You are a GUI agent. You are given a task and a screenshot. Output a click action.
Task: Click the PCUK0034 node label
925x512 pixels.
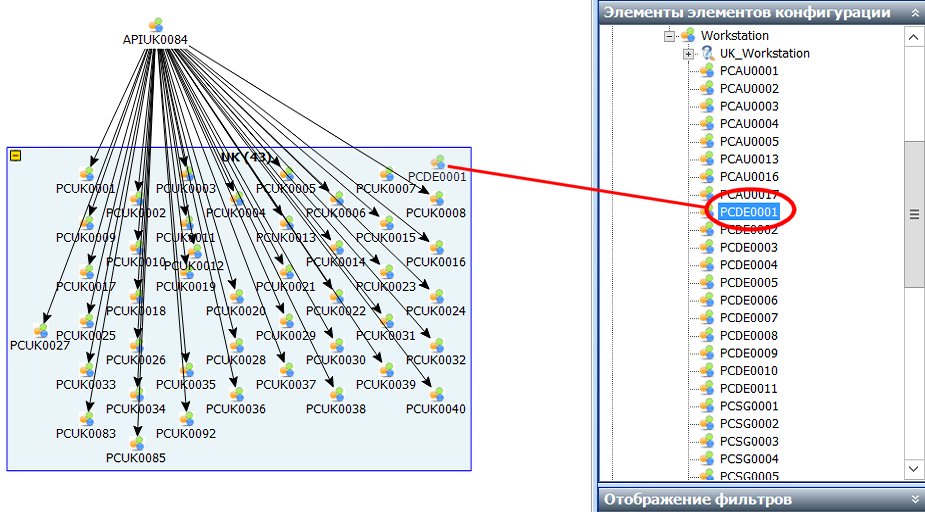136,409
